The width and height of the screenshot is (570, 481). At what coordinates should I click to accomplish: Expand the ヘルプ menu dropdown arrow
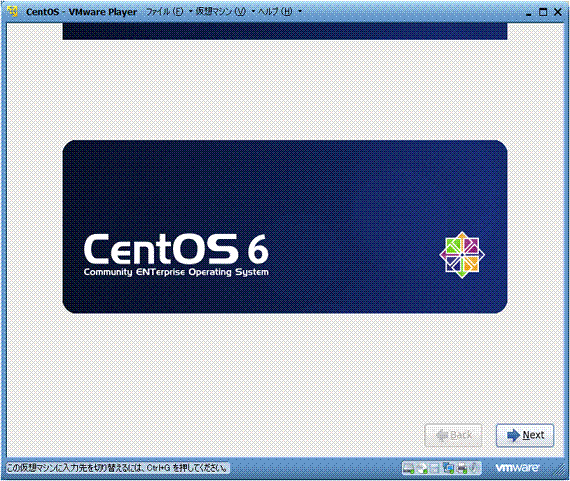coord(300,12)
